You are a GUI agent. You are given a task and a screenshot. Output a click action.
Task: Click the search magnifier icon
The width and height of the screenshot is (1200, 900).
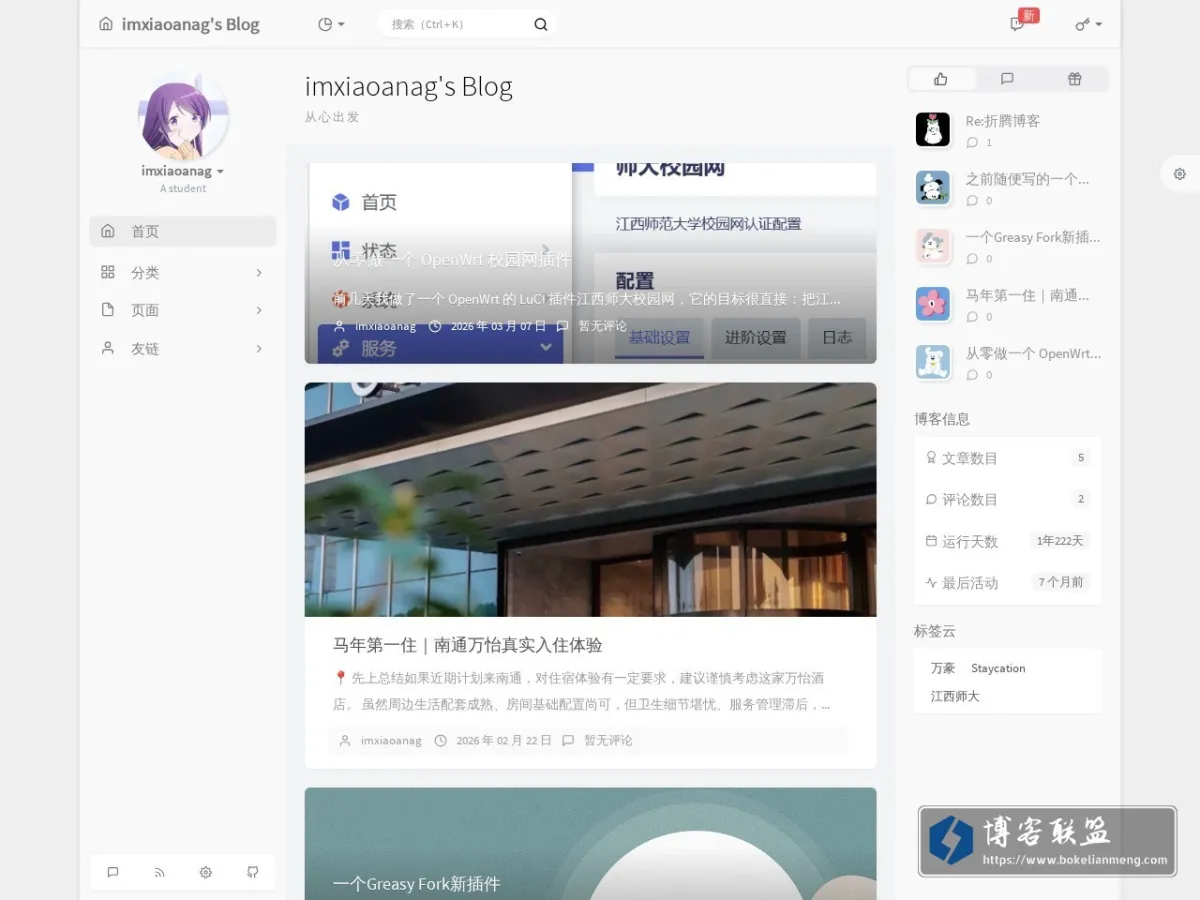pos(541,24)
